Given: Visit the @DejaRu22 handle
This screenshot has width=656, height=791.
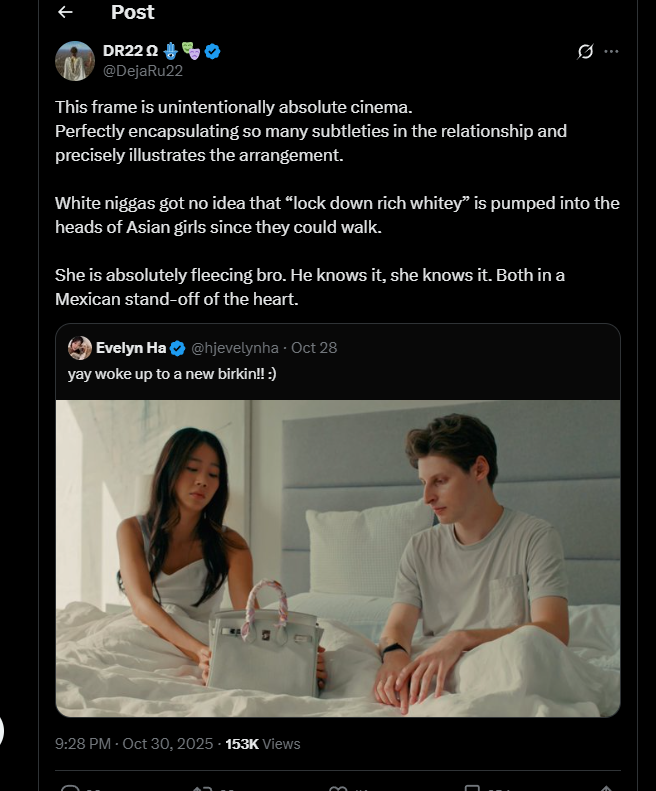Looking at the screenshot, I should pos(143,71).
